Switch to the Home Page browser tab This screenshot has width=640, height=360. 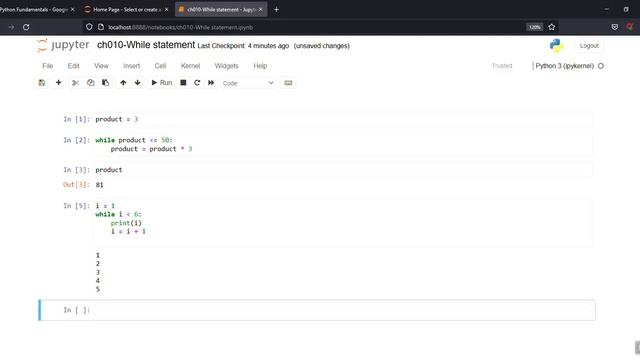126,9
